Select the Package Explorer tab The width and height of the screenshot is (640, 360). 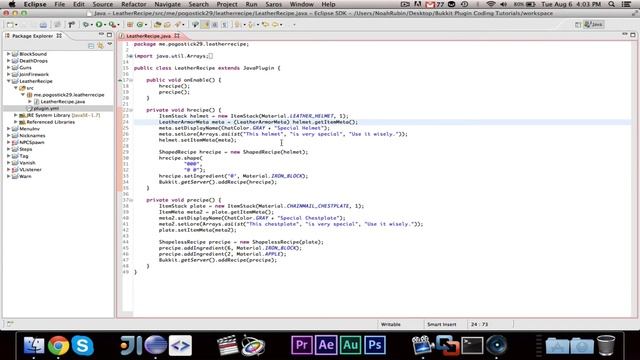click(x=32, y=36)
